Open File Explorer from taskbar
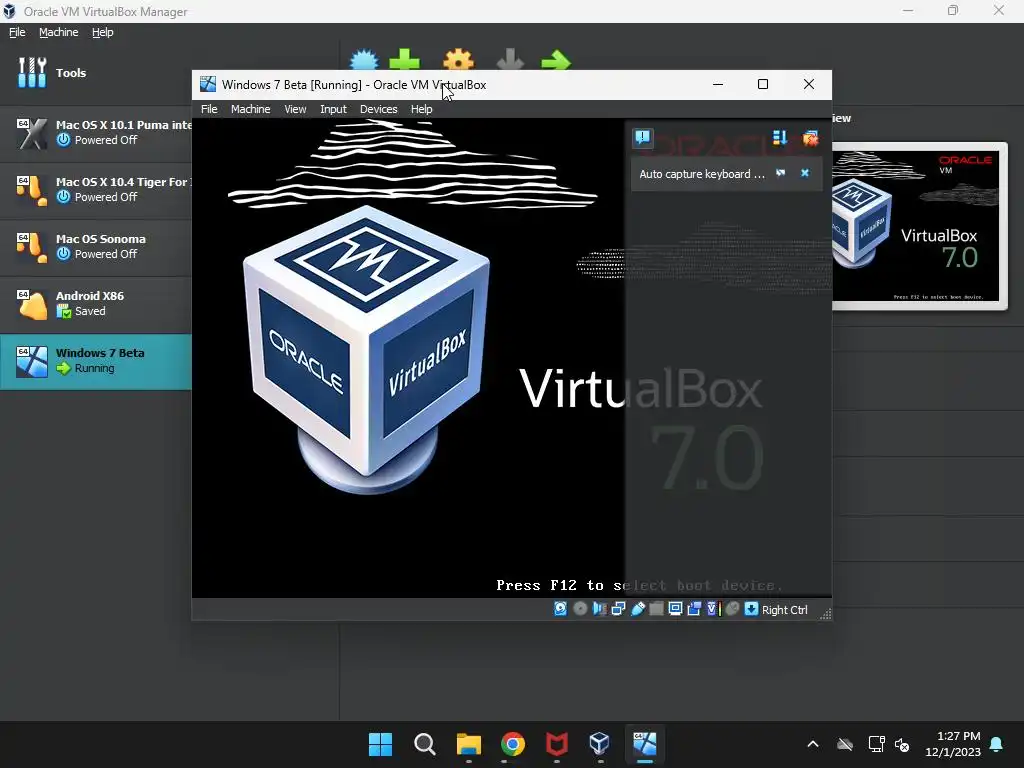 tap(468, 744)
